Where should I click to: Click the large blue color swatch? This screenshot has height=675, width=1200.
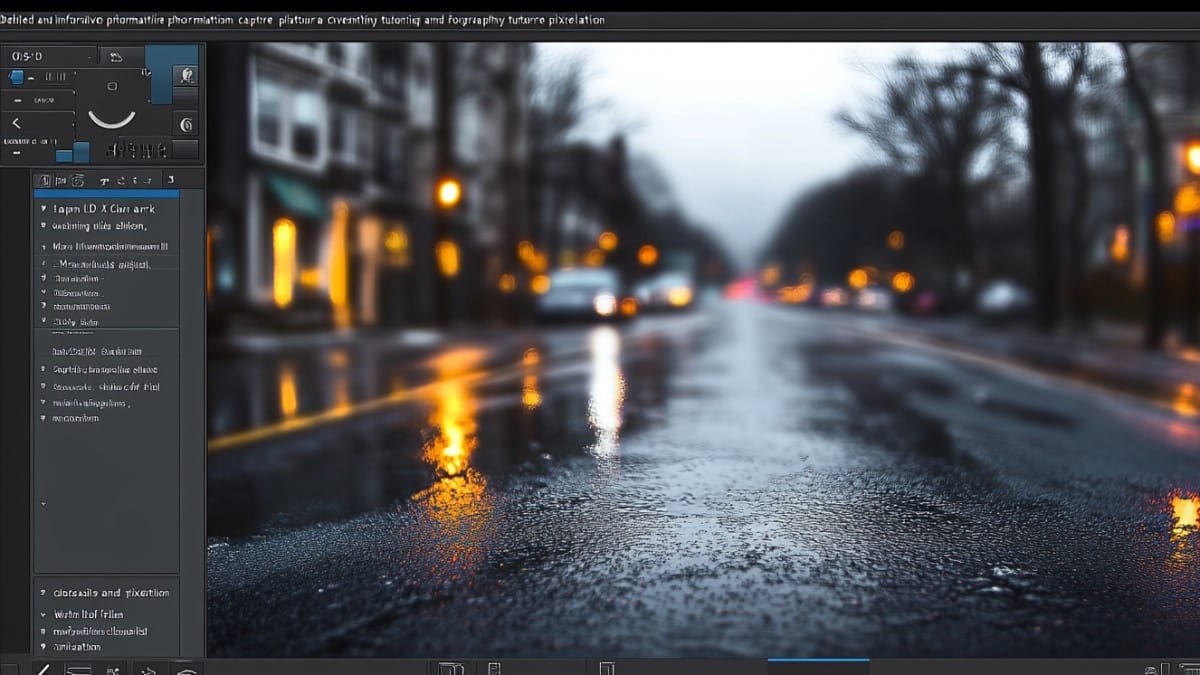pos(158,75)
